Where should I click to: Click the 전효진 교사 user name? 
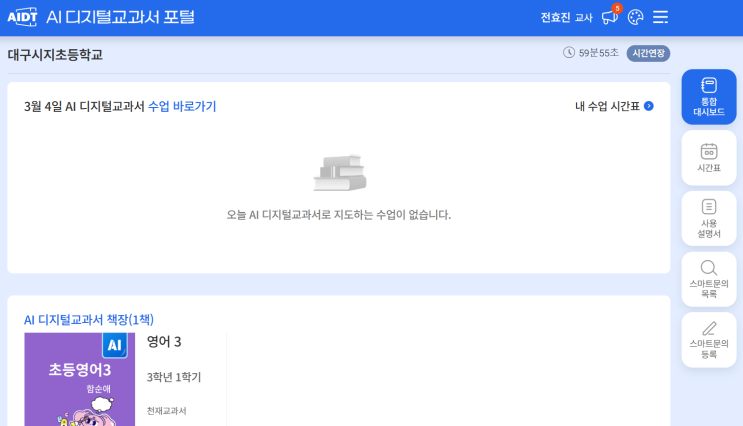567,18
